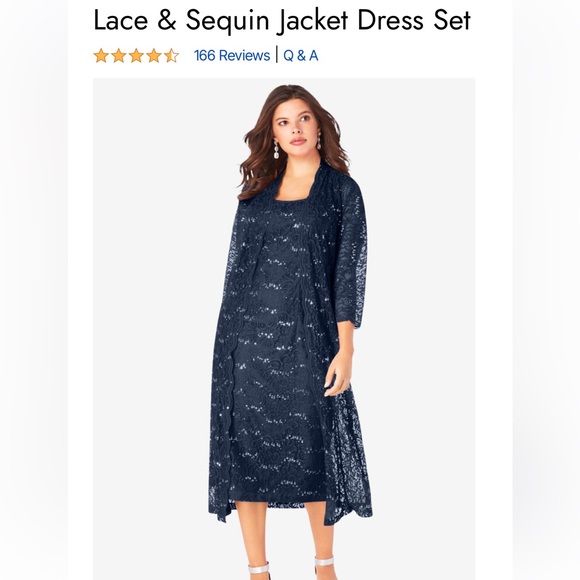Click the vertical divider between Reviews and Q & A
Screen dimensions: 580x580
point(277,55)
